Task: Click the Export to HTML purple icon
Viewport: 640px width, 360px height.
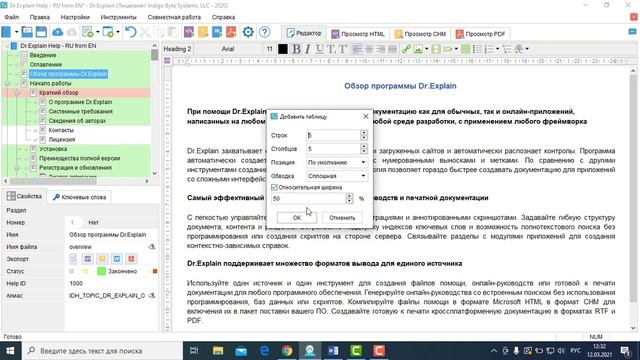Action: [x=189, y=32]
